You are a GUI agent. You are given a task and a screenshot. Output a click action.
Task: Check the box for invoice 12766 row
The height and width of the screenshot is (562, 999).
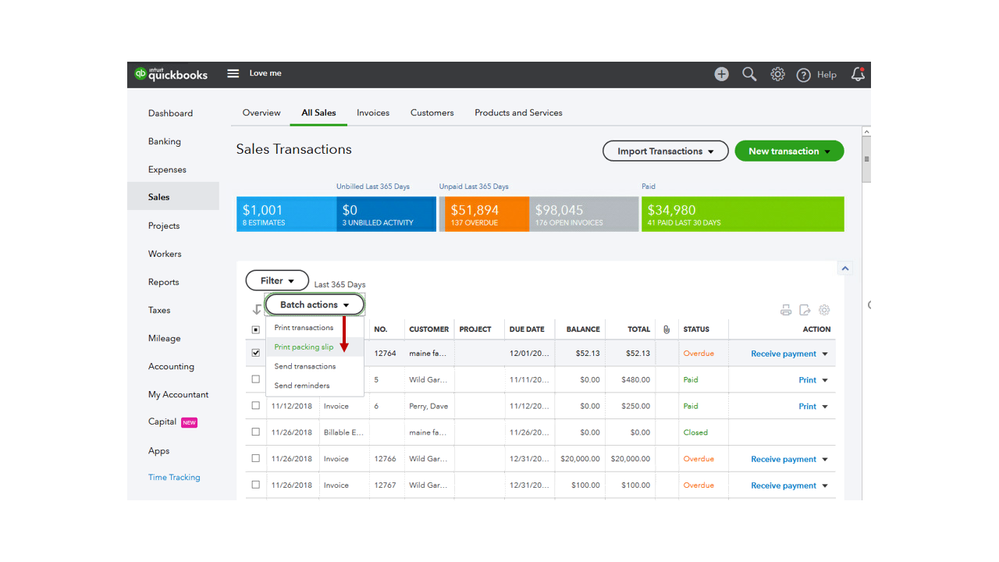(x=255, y=458)
